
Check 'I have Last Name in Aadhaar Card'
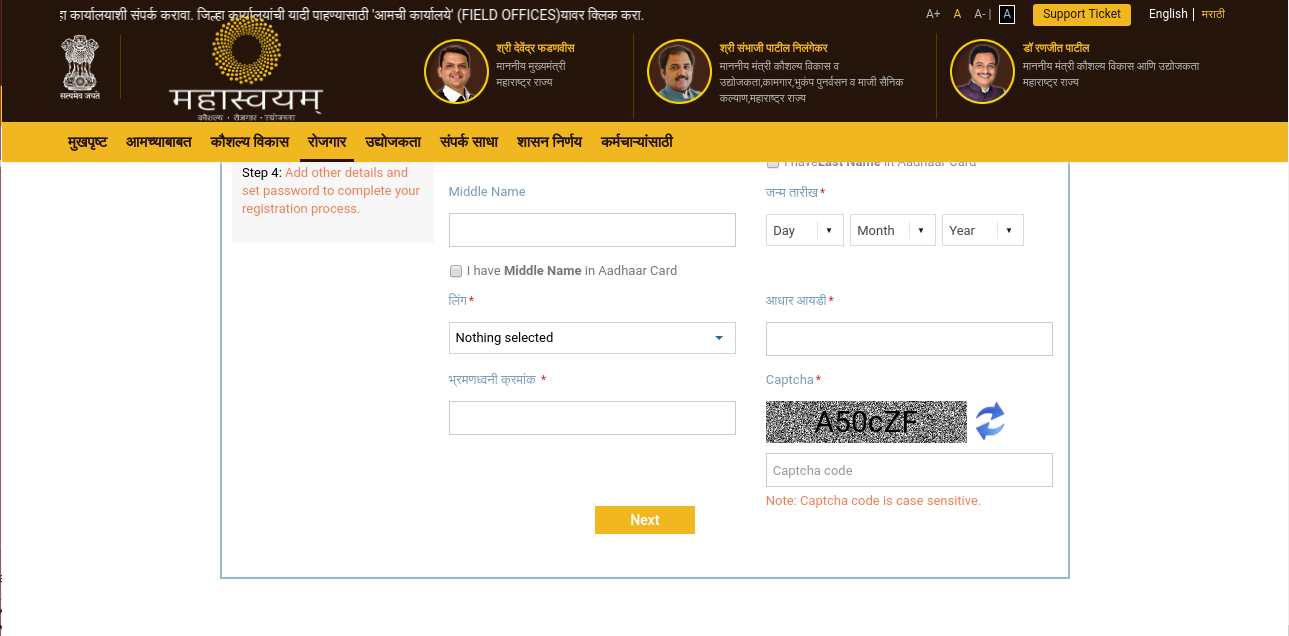[773, 163]
